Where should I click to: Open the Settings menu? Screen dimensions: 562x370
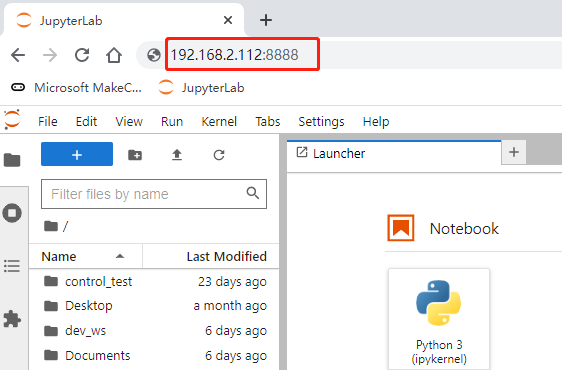point(321,122)
